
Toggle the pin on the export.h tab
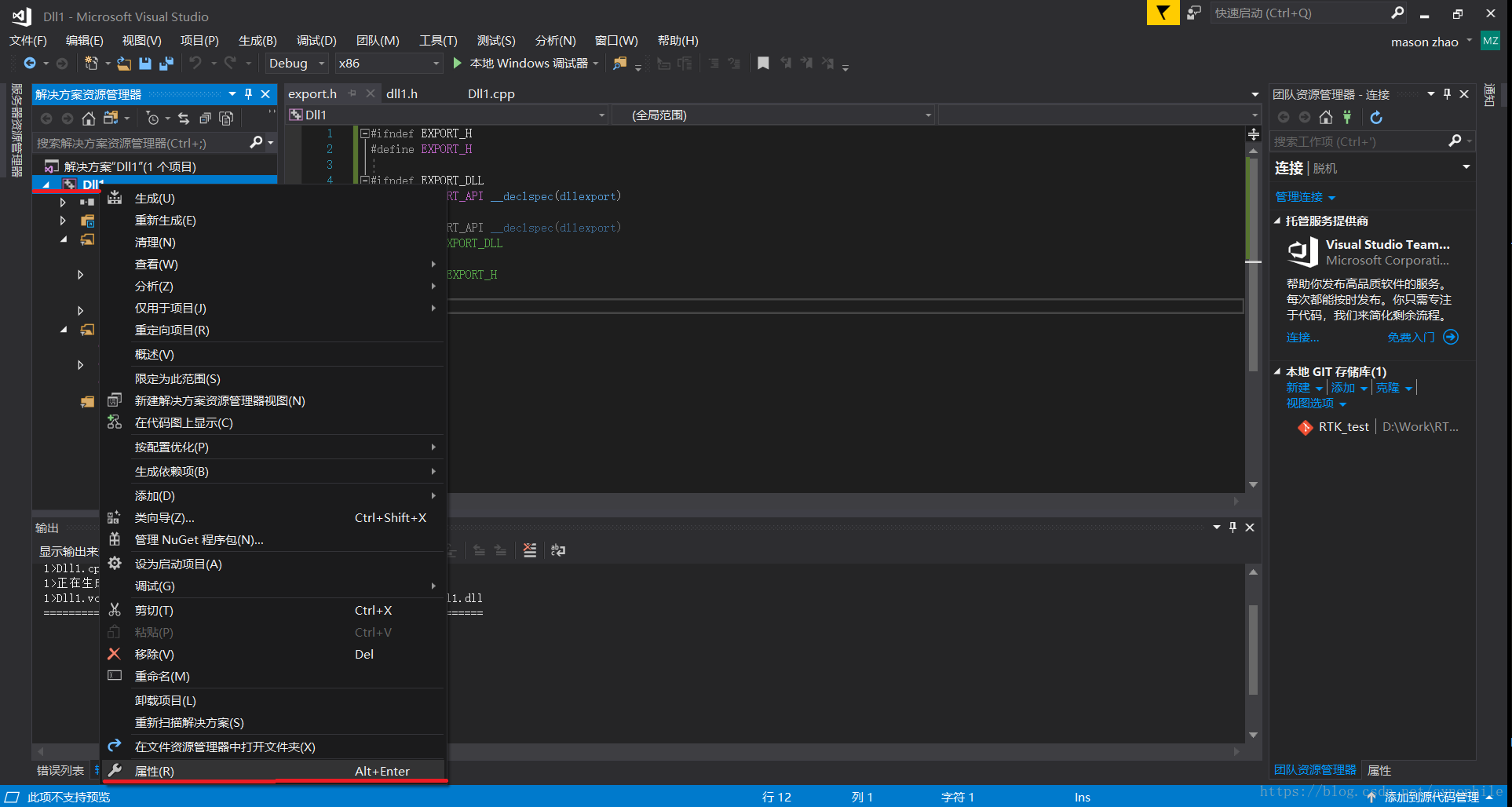click(x=352, y=93)
